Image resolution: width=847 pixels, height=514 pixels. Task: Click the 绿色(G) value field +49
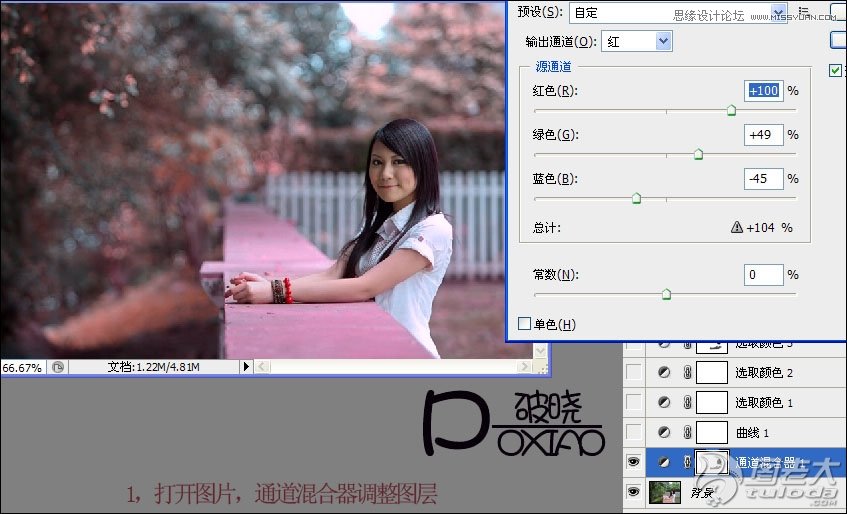[x=763, y=134]
